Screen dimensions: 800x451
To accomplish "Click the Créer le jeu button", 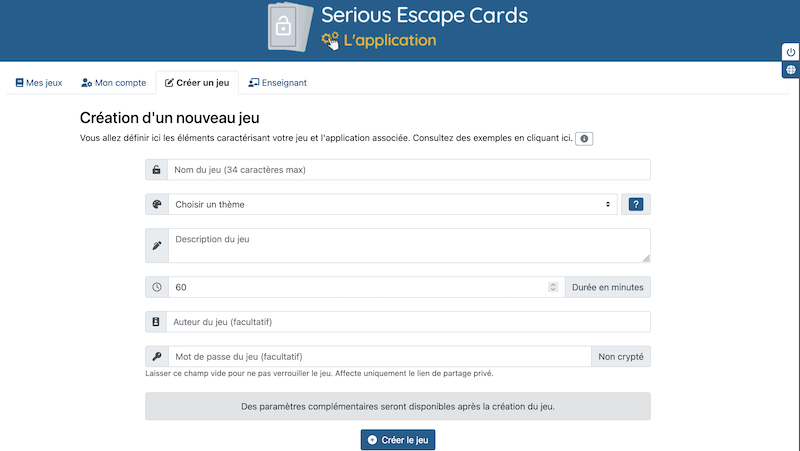I will coord(398,440).
